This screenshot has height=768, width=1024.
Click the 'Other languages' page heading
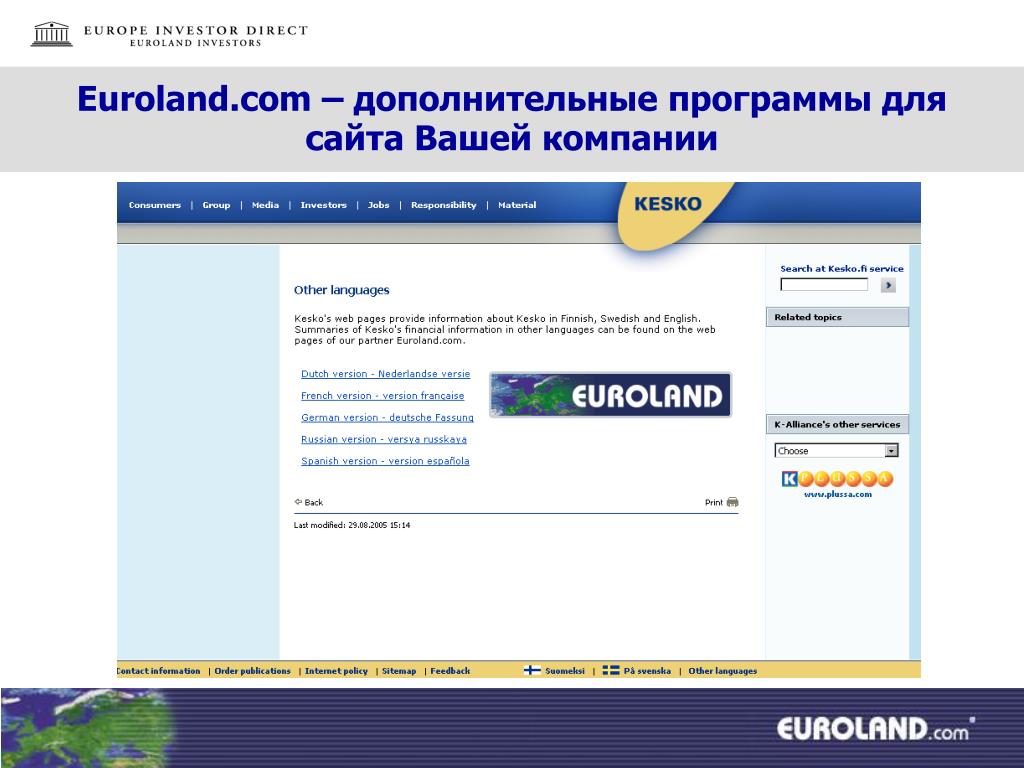coord(342,290)
